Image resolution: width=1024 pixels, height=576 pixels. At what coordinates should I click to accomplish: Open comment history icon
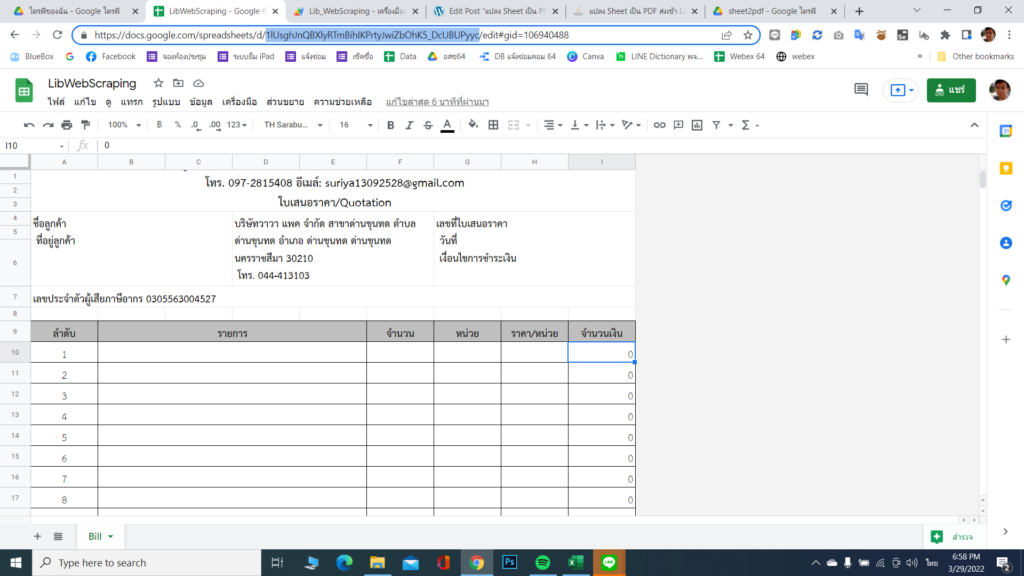(x=861, y=89)
